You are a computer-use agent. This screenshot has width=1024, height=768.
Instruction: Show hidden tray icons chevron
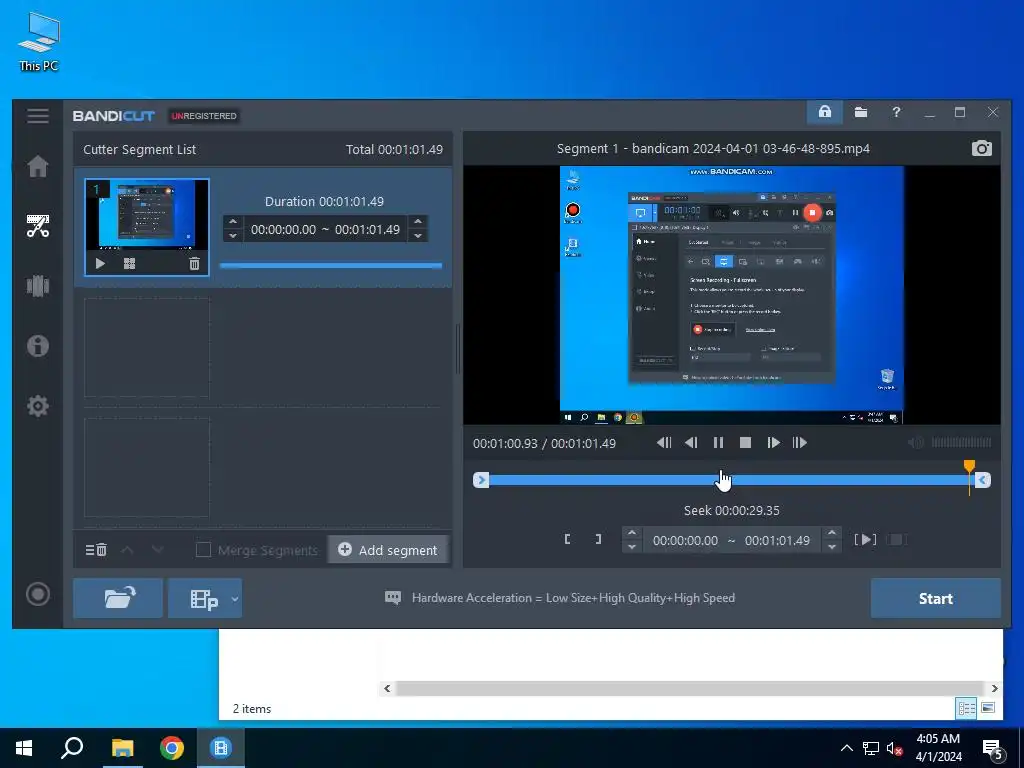click(846, 748)
